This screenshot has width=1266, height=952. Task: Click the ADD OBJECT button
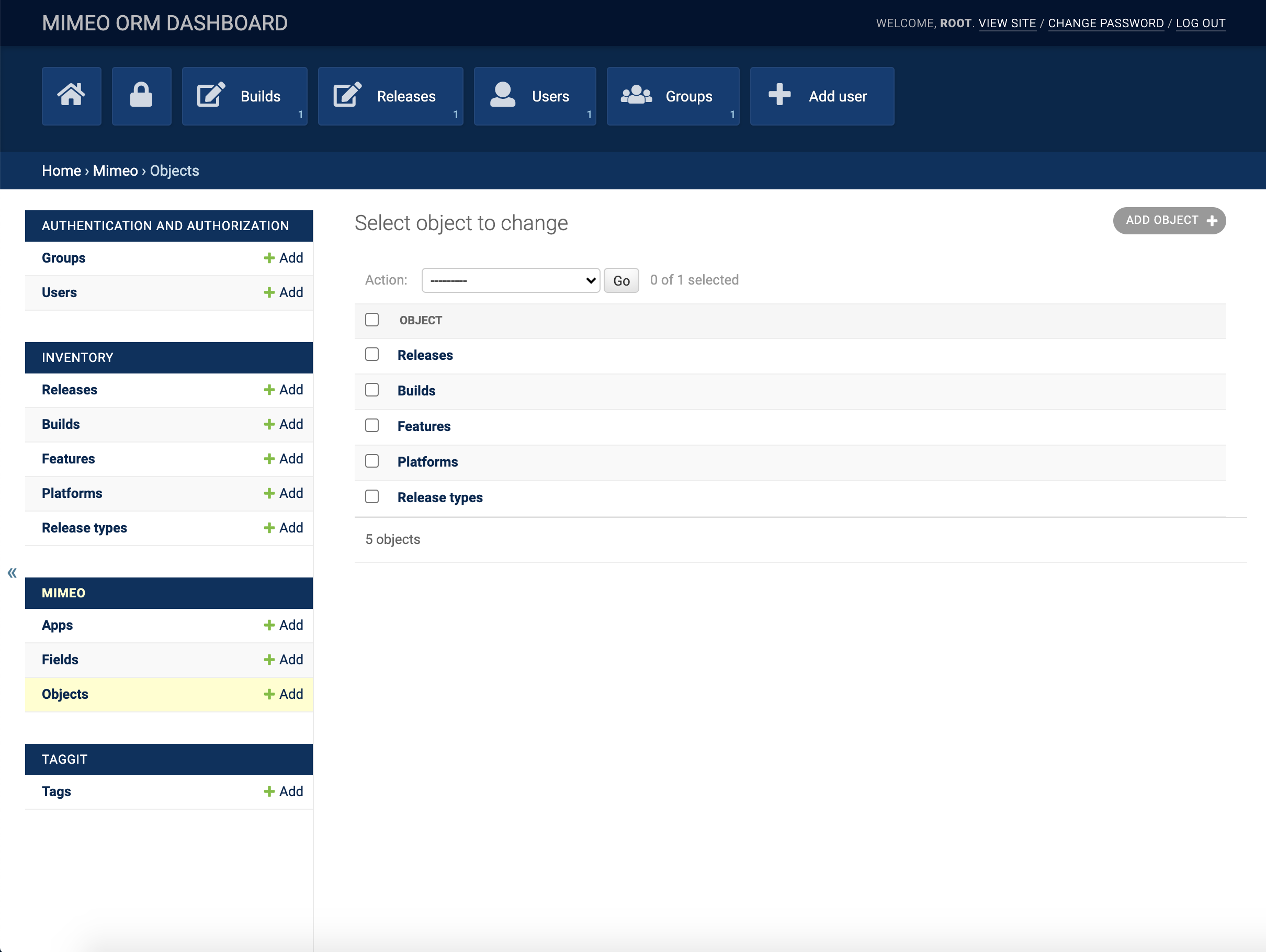[1169, 220]
